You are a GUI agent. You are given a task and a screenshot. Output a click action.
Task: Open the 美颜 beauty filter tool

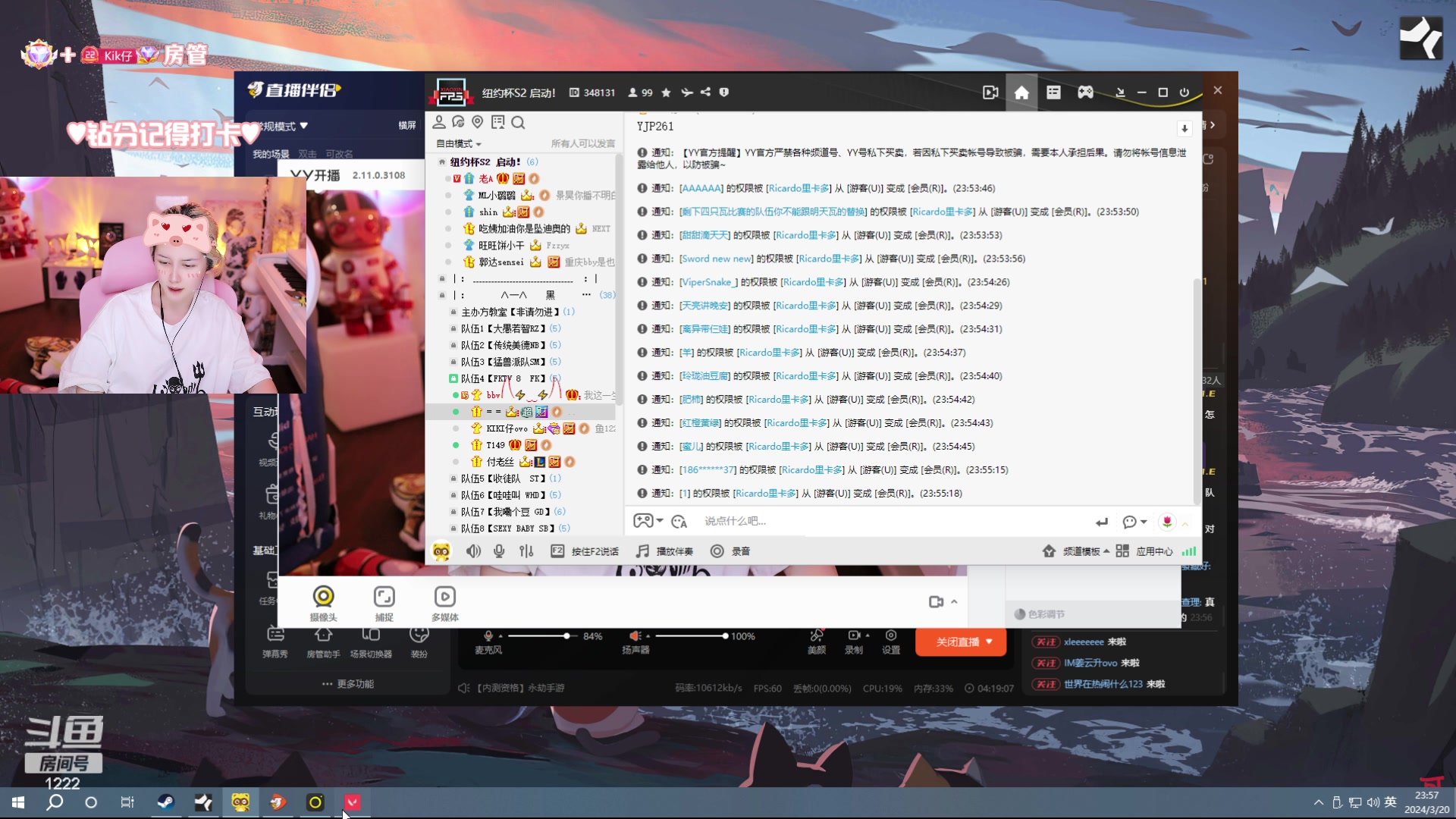pos(817,642)
